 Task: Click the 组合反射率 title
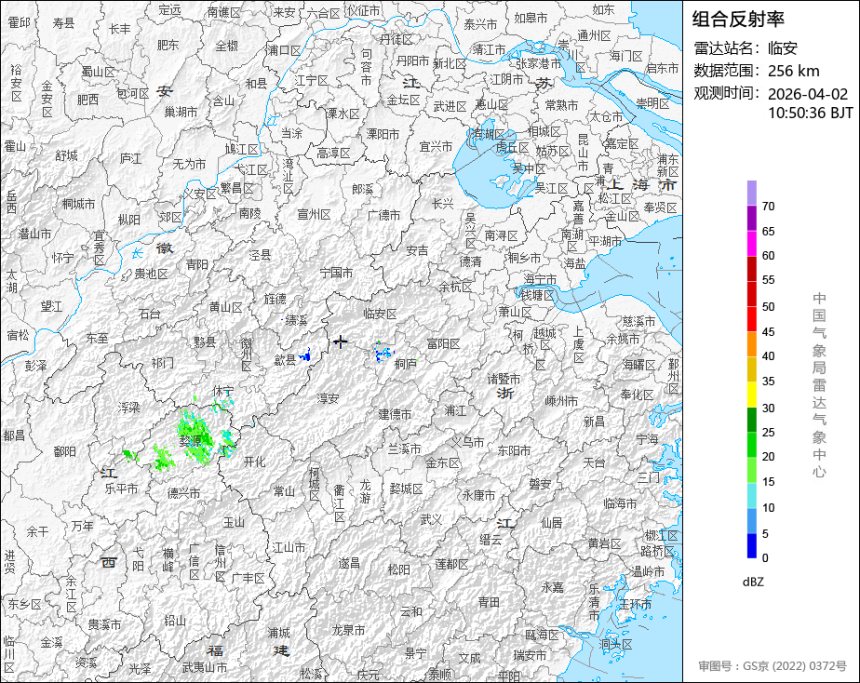point(738,19)
